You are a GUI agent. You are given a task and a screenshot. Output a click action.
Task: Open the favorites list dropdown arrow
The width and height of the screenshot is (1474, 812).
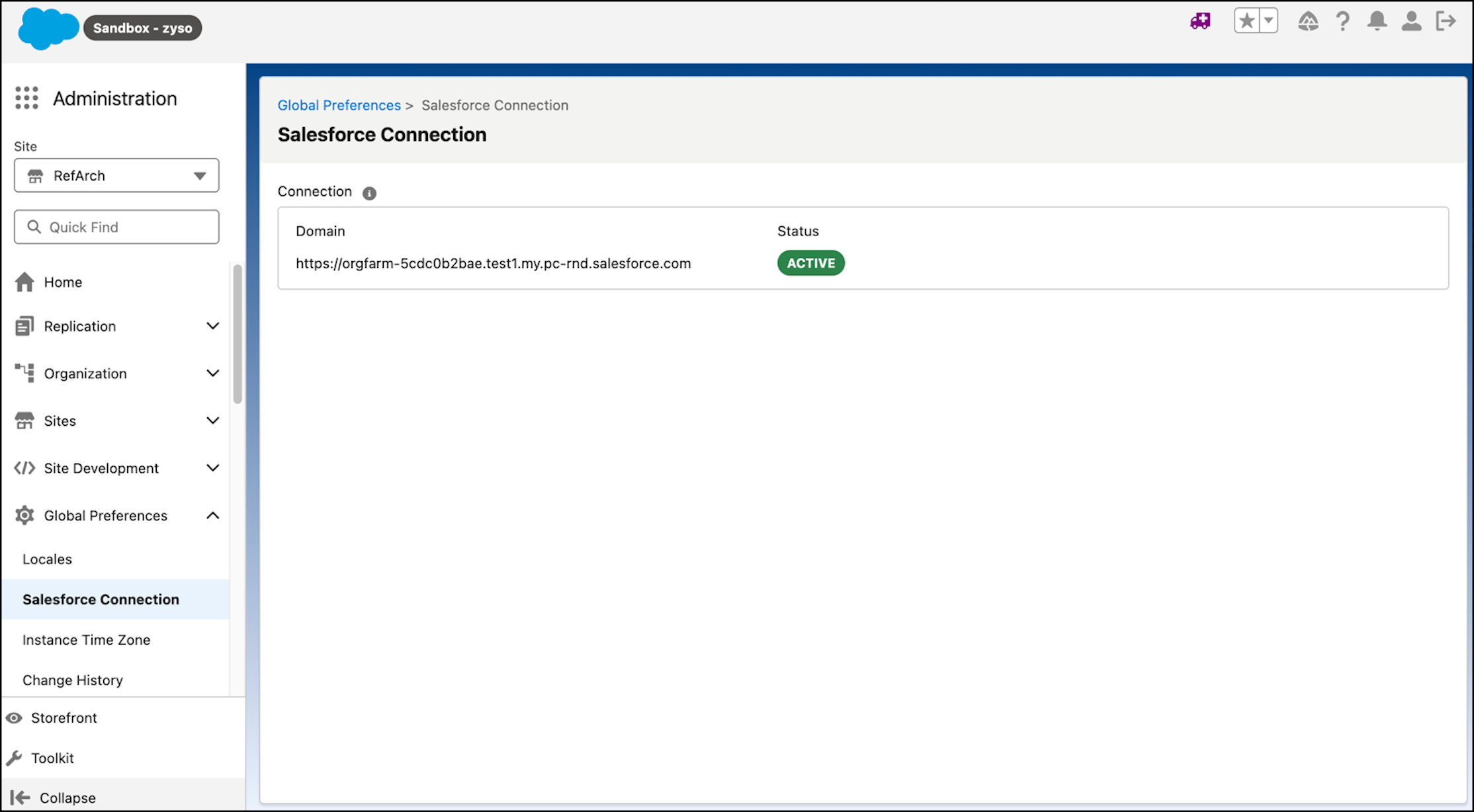coord(1268,21)
